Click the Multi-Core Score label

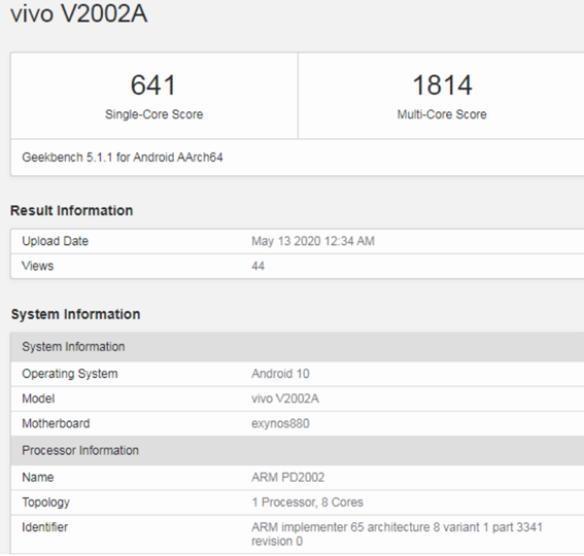[442, 114]
